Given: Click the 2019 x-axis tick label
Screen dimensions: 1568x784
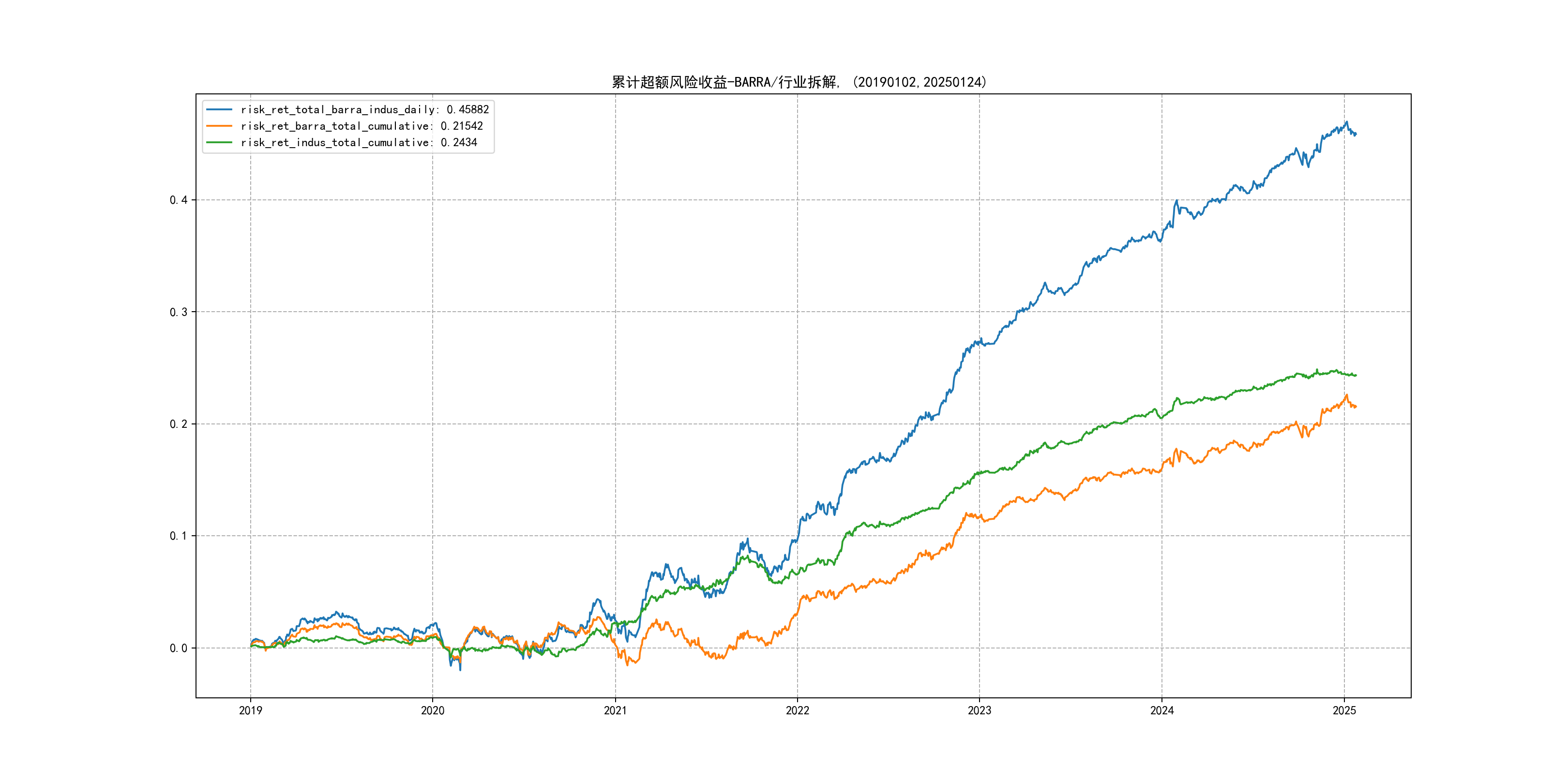Looking at the screenshot, I should point(250,710).
